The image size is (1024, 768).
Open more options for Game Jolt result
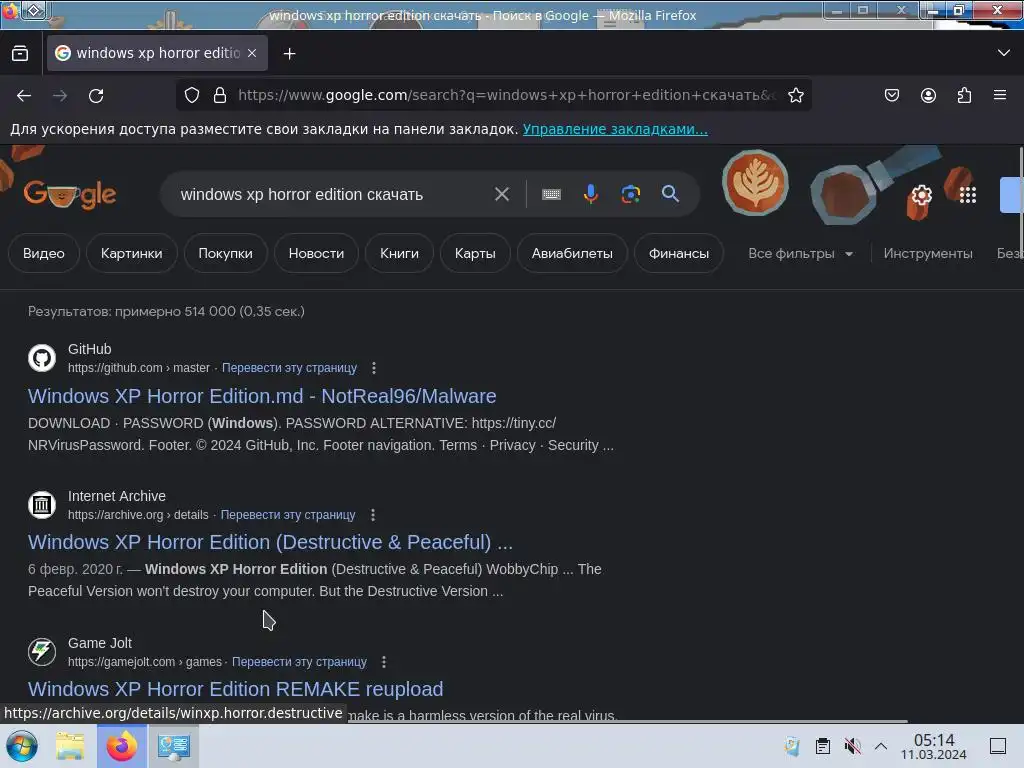click(x=384, y=662)
